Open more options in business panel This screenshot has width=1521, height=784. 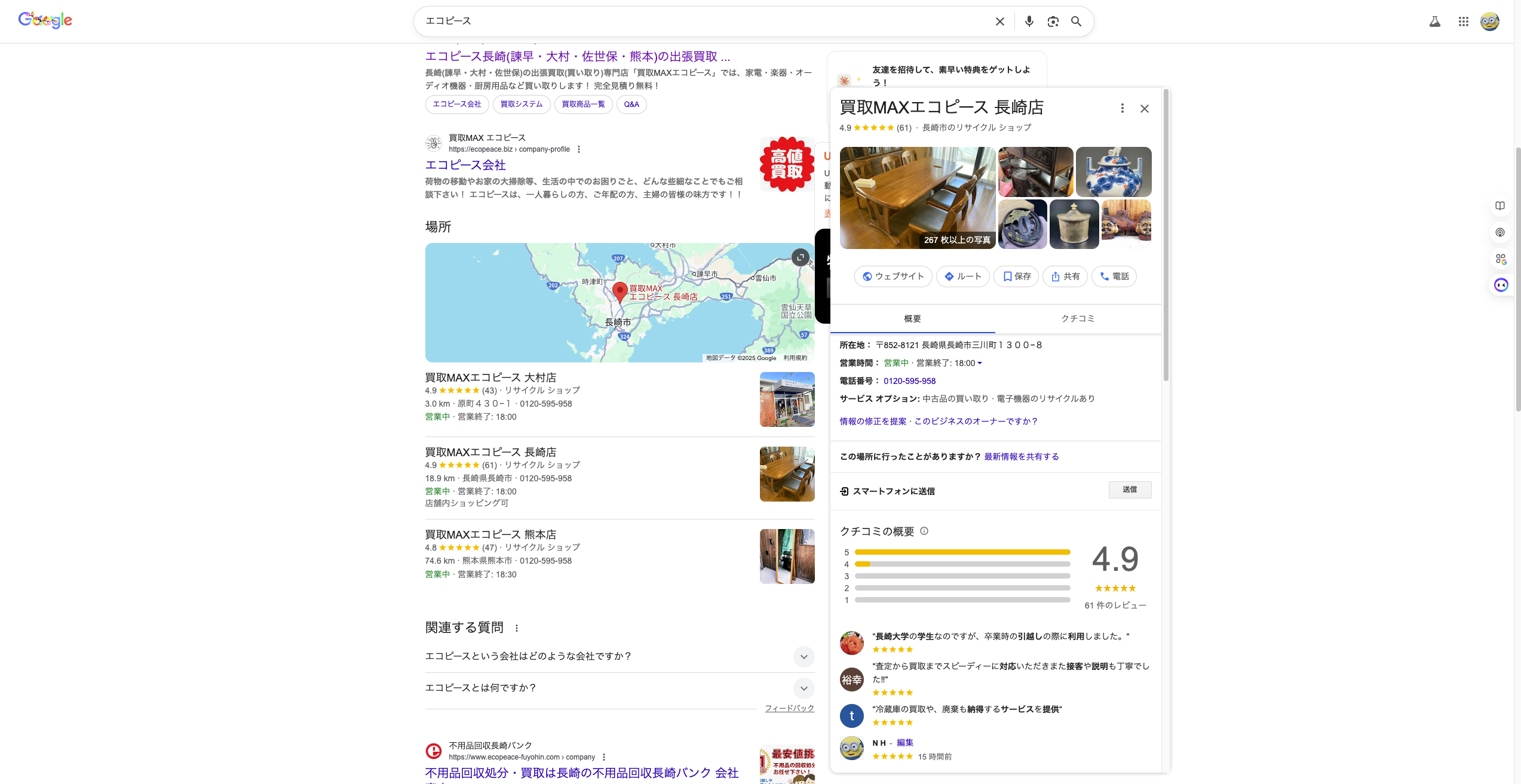(x=1122, y=108)
